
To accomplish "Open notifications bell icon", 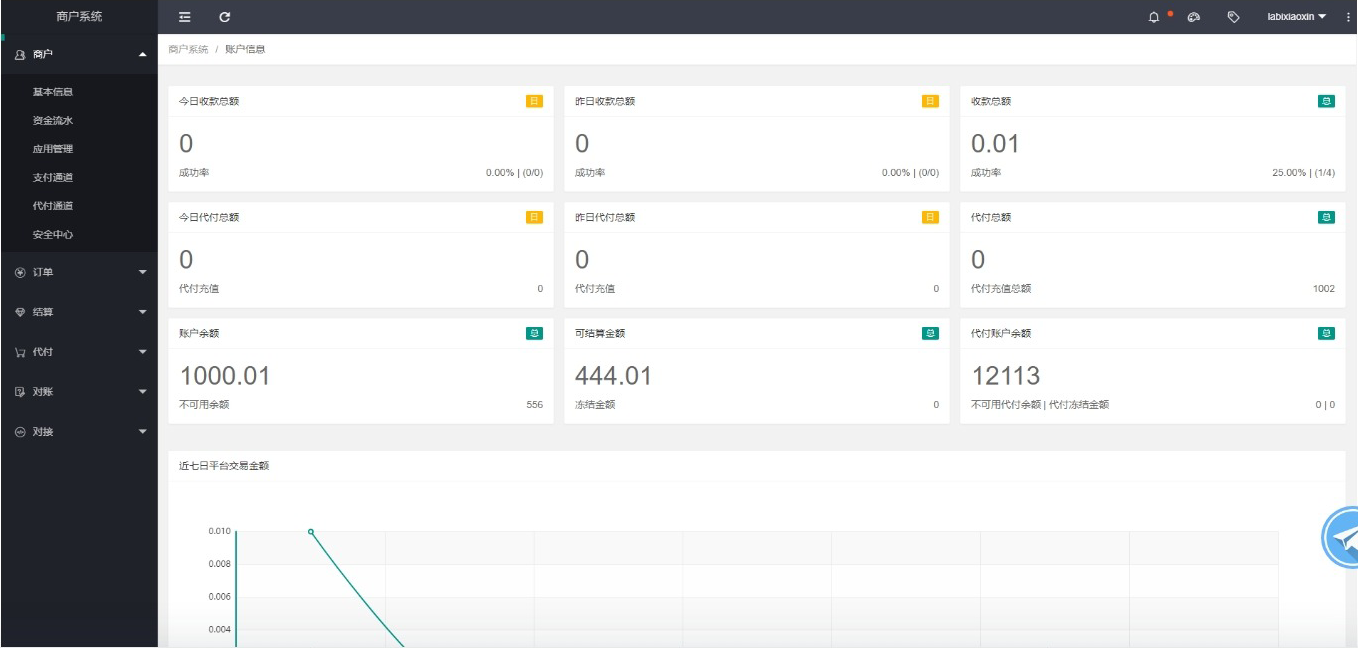I will click(x=1154, y=17).
